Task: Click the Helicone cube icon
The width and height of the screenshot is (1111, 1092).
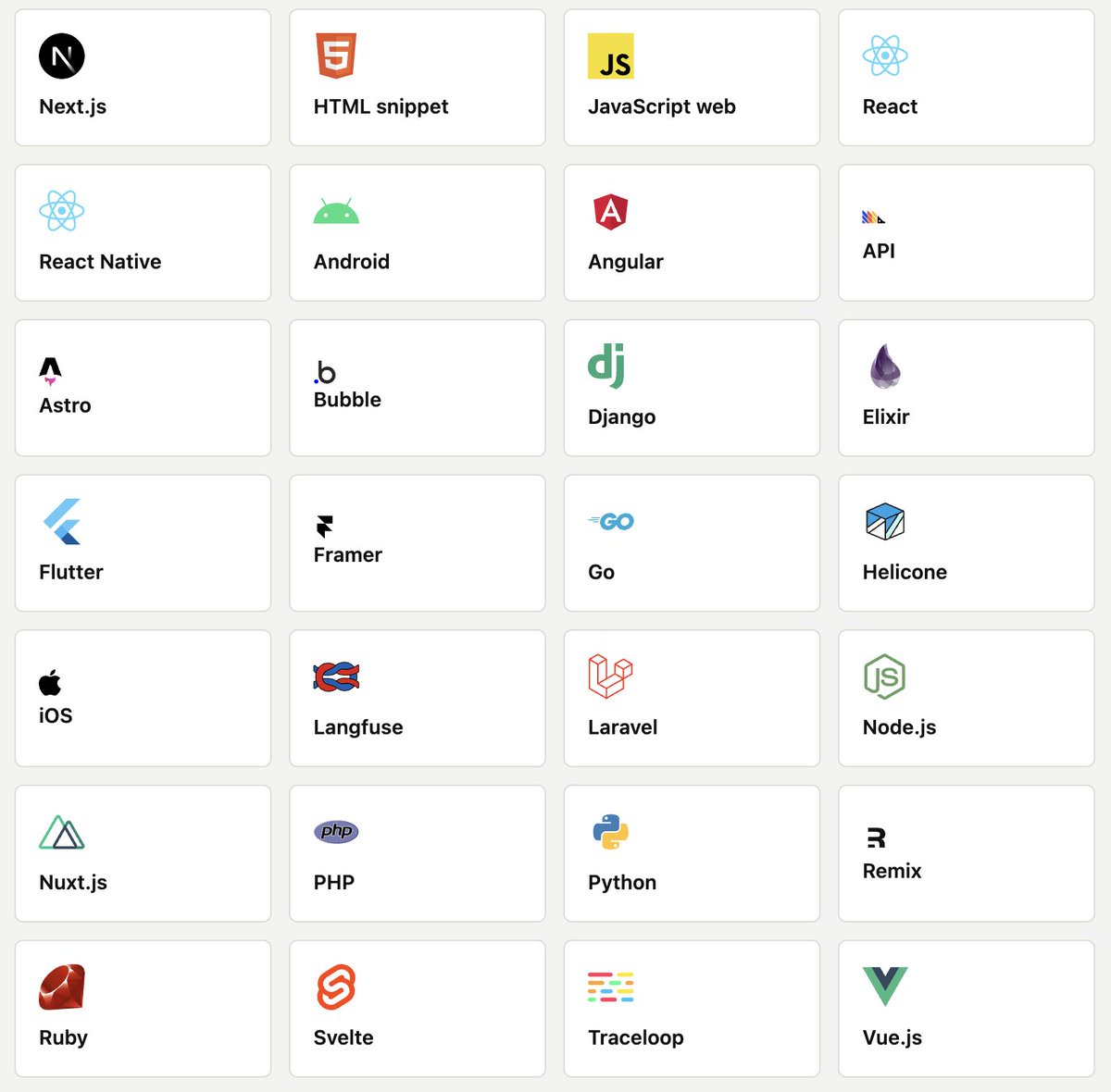Action: [885, 522]
